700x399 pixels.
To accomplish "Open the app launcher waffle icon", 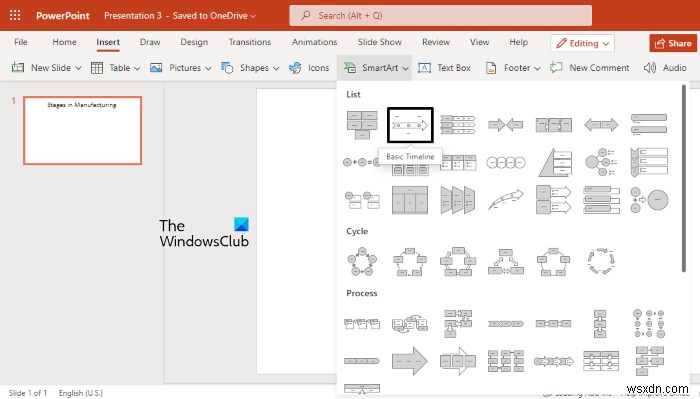I will pos(15,15).
